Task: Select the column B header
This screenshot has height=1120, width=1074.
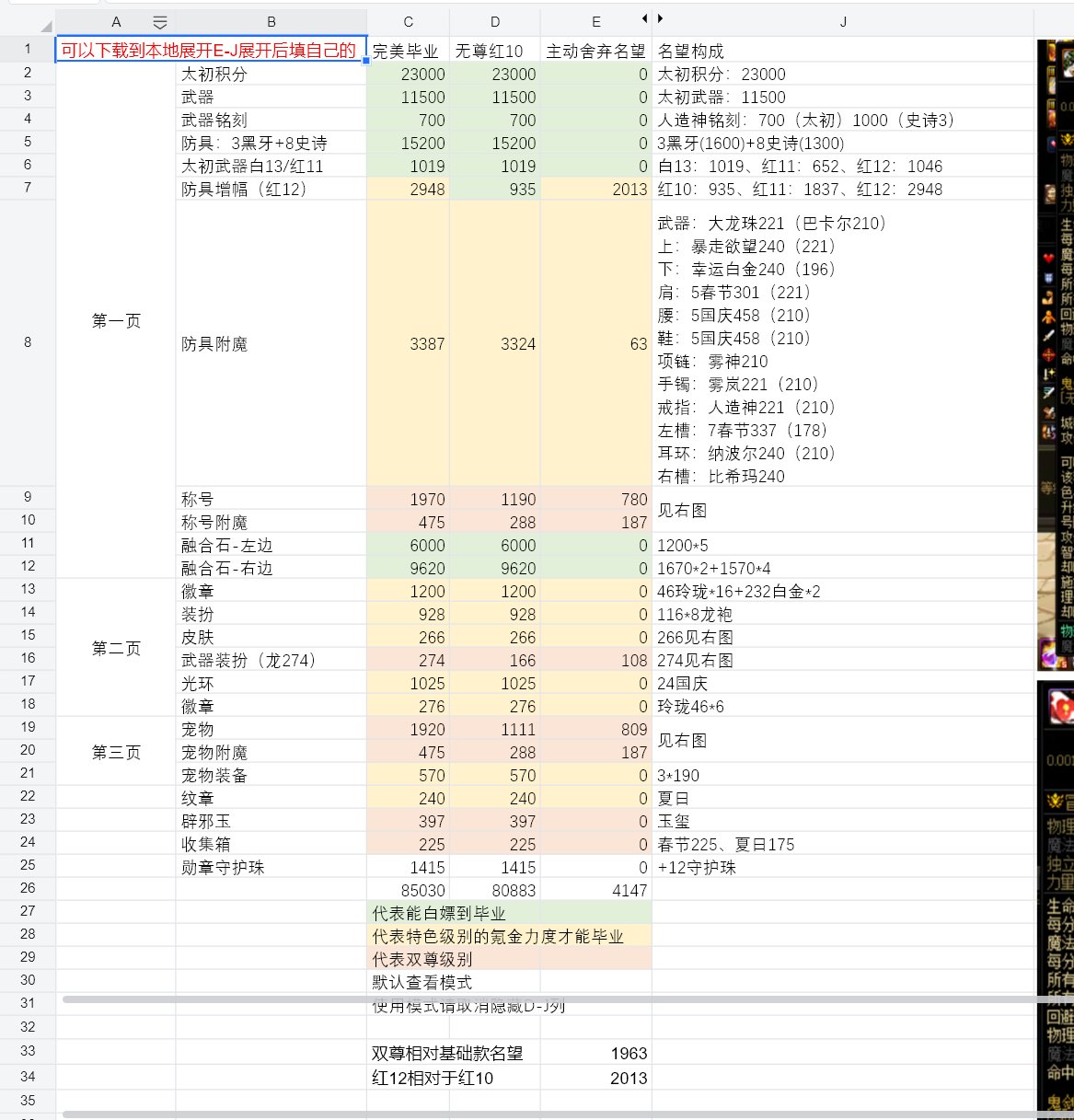Action: coord(271,22)
